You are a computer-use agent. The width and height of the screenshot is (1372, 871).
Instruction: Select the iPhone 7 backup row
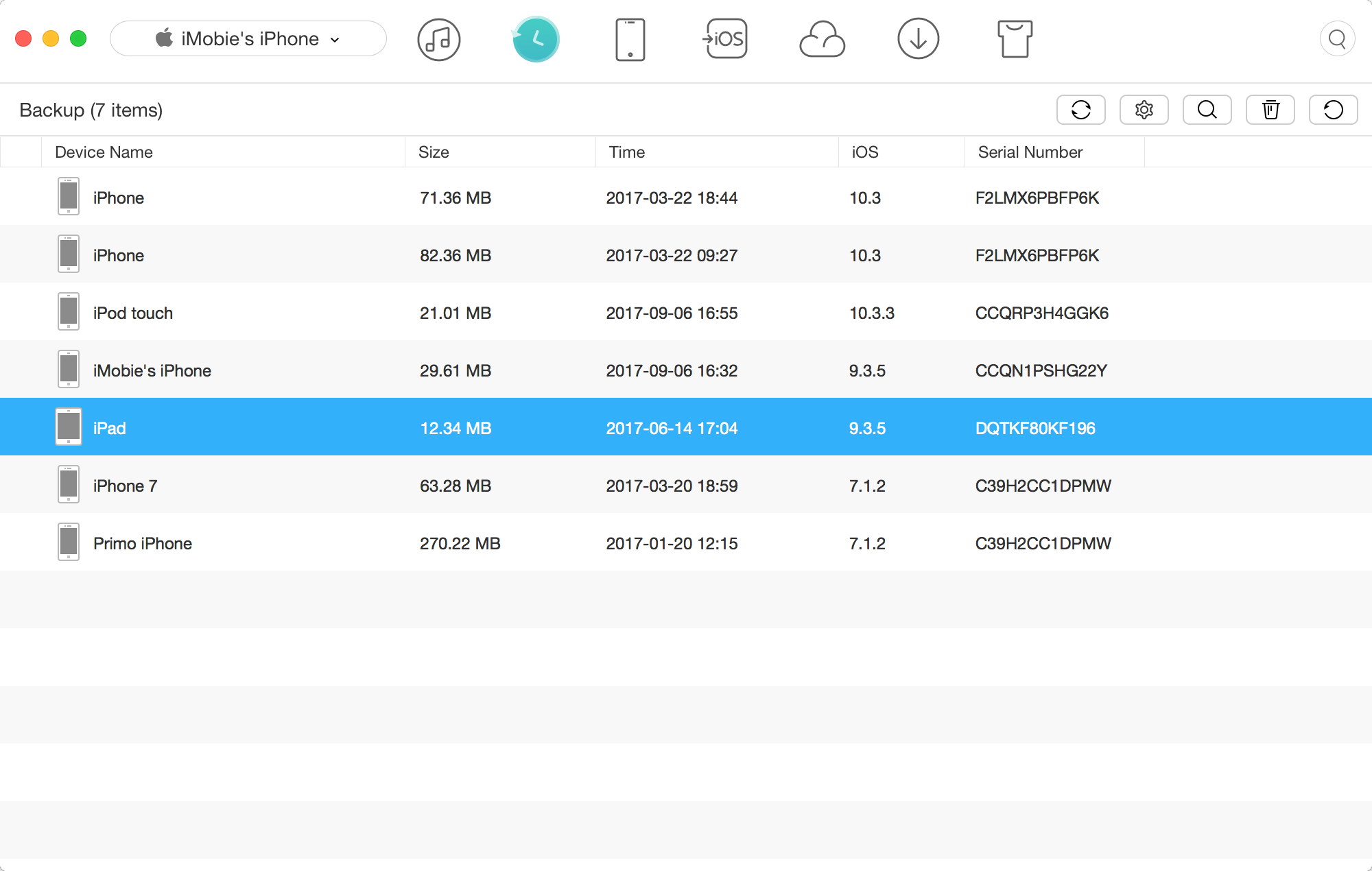click(x=686, y=486)
